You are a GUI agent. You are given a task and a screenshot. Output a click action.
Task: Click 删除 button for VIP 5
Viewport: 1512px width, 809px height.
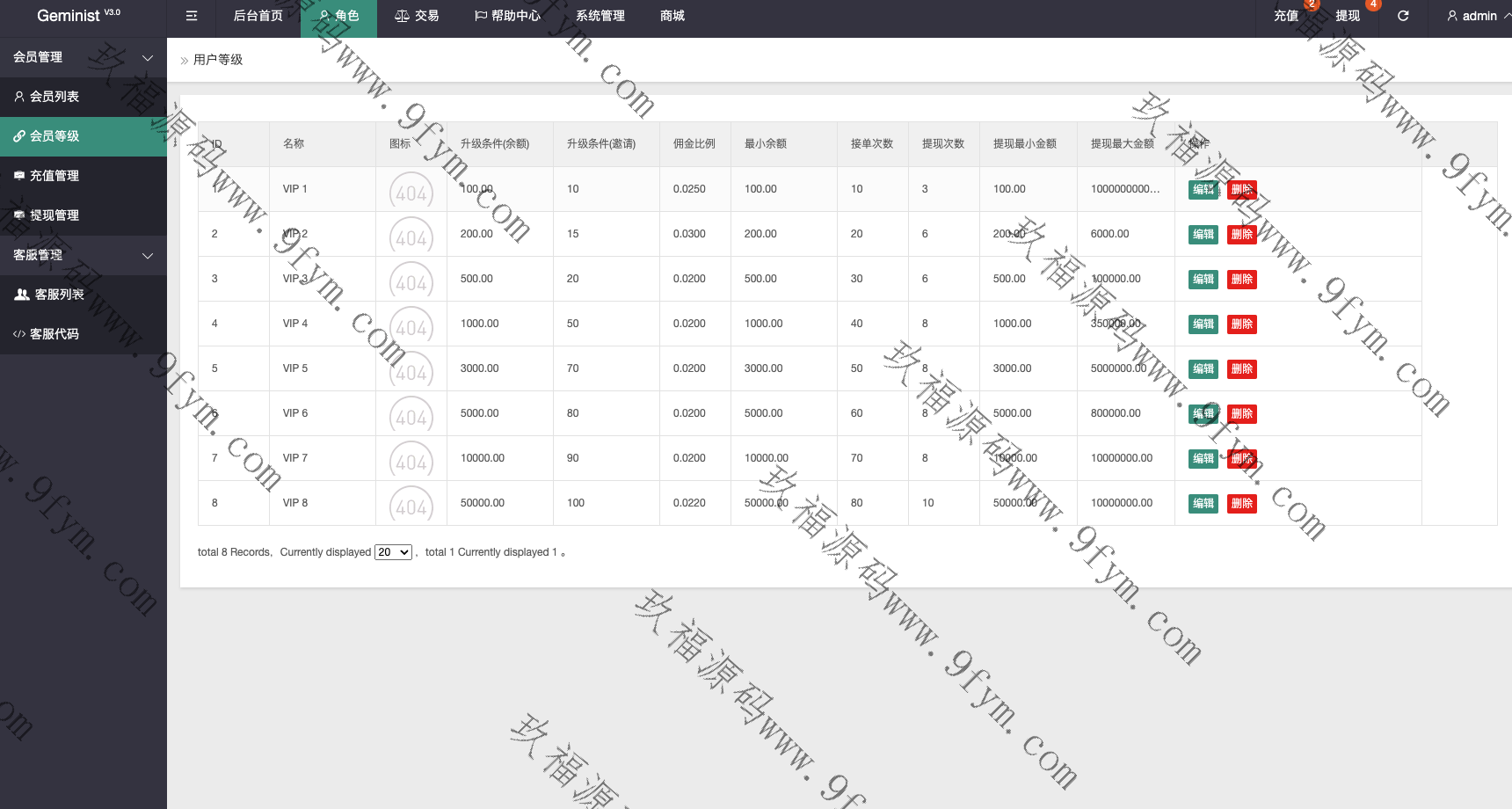pos(1241,369)
